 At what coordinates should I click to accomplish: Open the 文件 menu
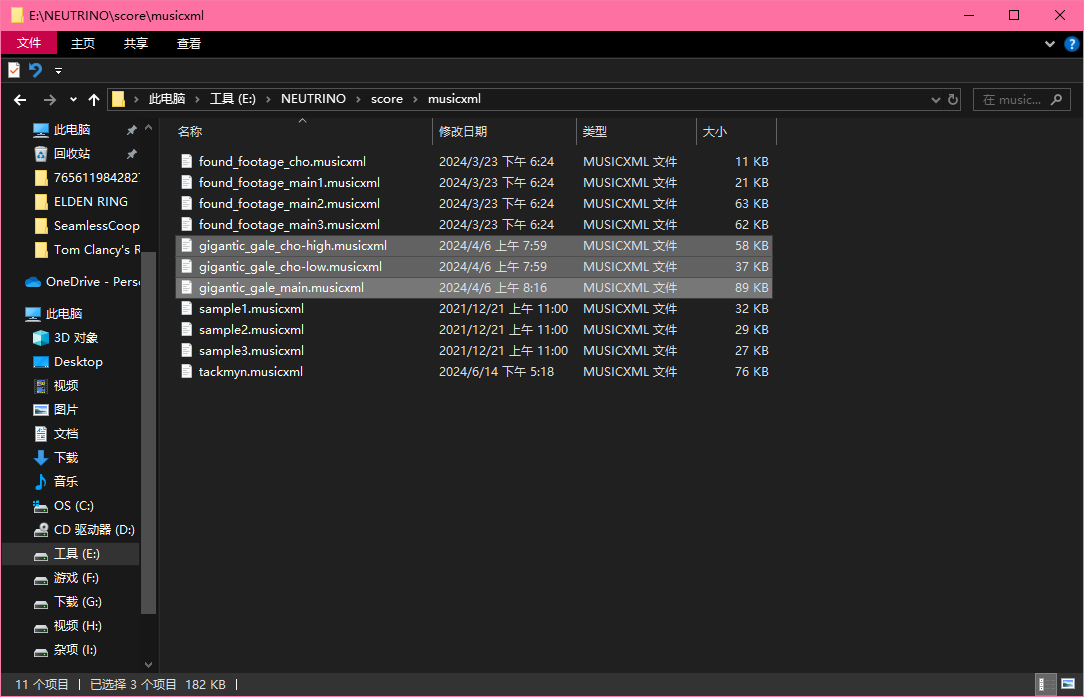[29, 43]
